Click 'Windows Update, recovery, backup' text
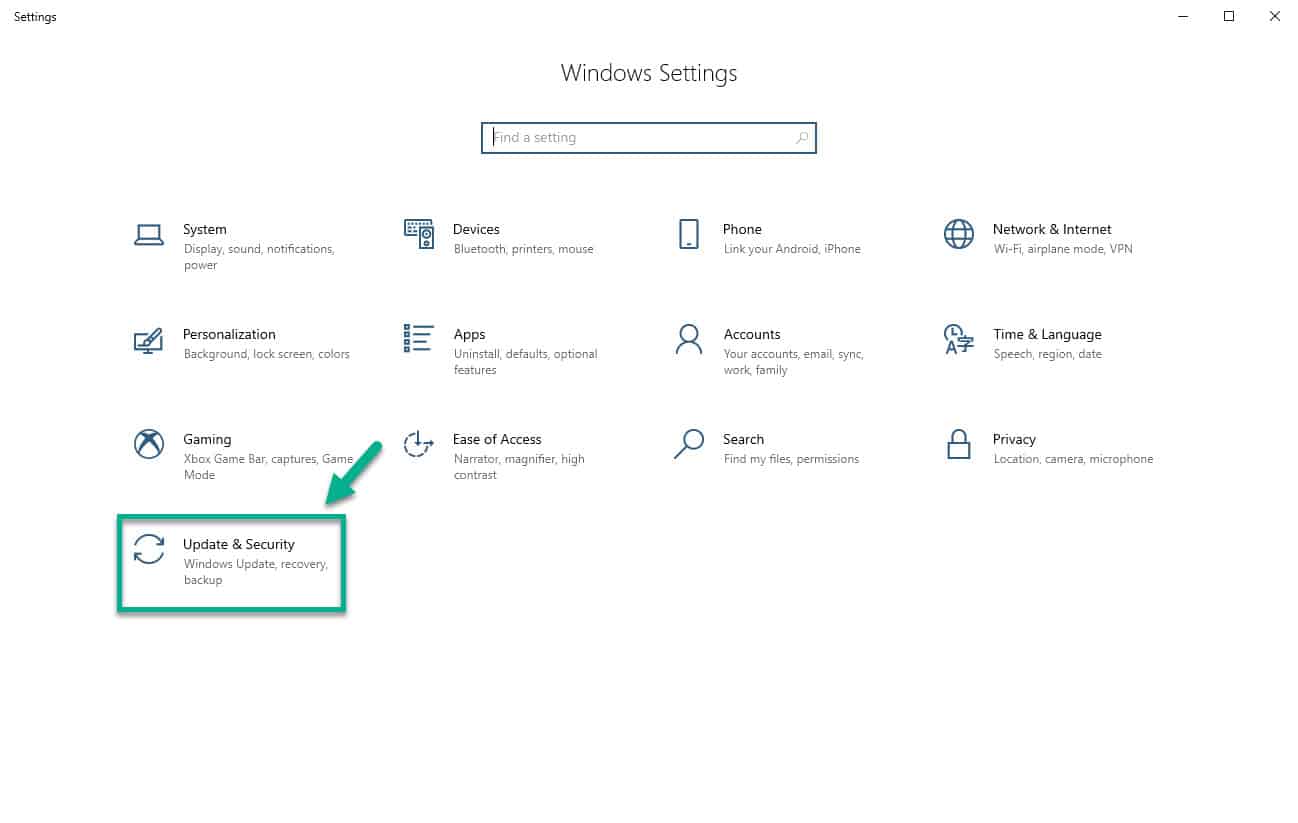The height and width of the screenshot is (823, 1298). (x=256, y=572)
